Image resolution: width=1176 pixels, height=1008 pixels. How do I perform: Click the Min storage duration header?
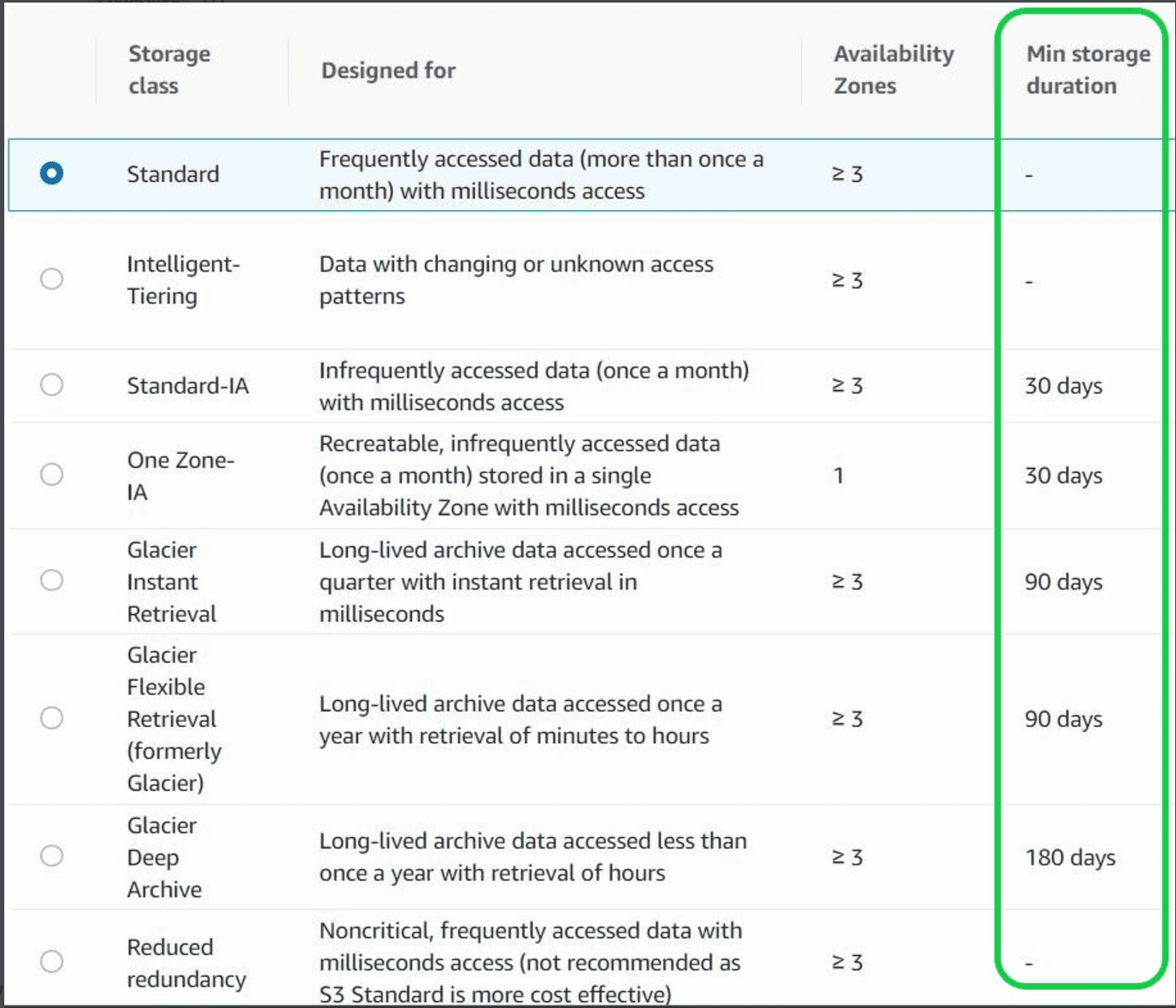click(1088, 70)
